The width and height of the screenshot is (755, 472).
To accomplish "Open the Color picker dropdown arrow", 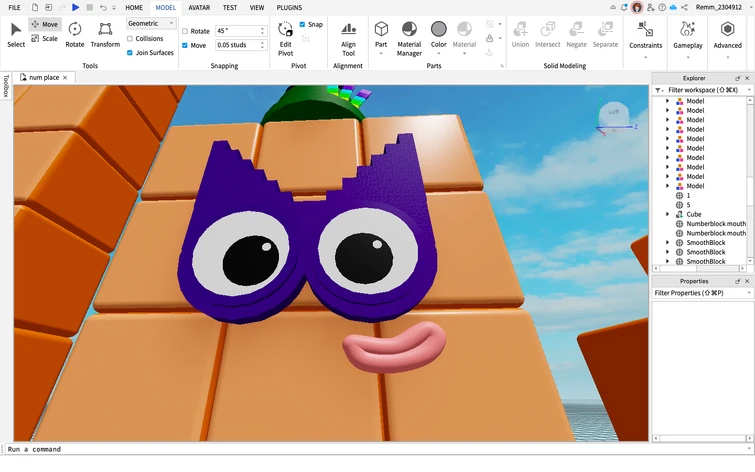I will click(438, 53).
